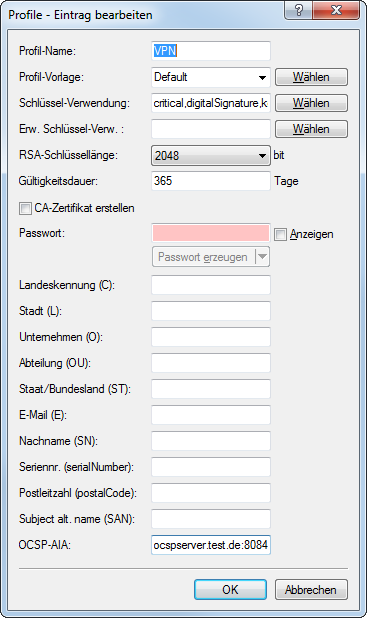Viewport: 367px width, 618px height.
Task: Cancel with the Abbrechen button
Action: pyautogui.click(x=311, y=590)
